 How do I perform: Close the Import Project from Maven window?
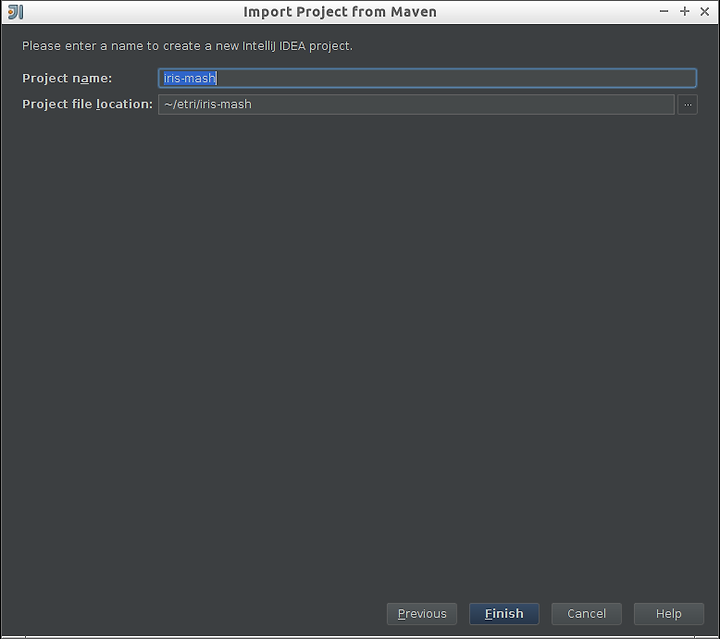pyautogui.click(x=705, y=11)
